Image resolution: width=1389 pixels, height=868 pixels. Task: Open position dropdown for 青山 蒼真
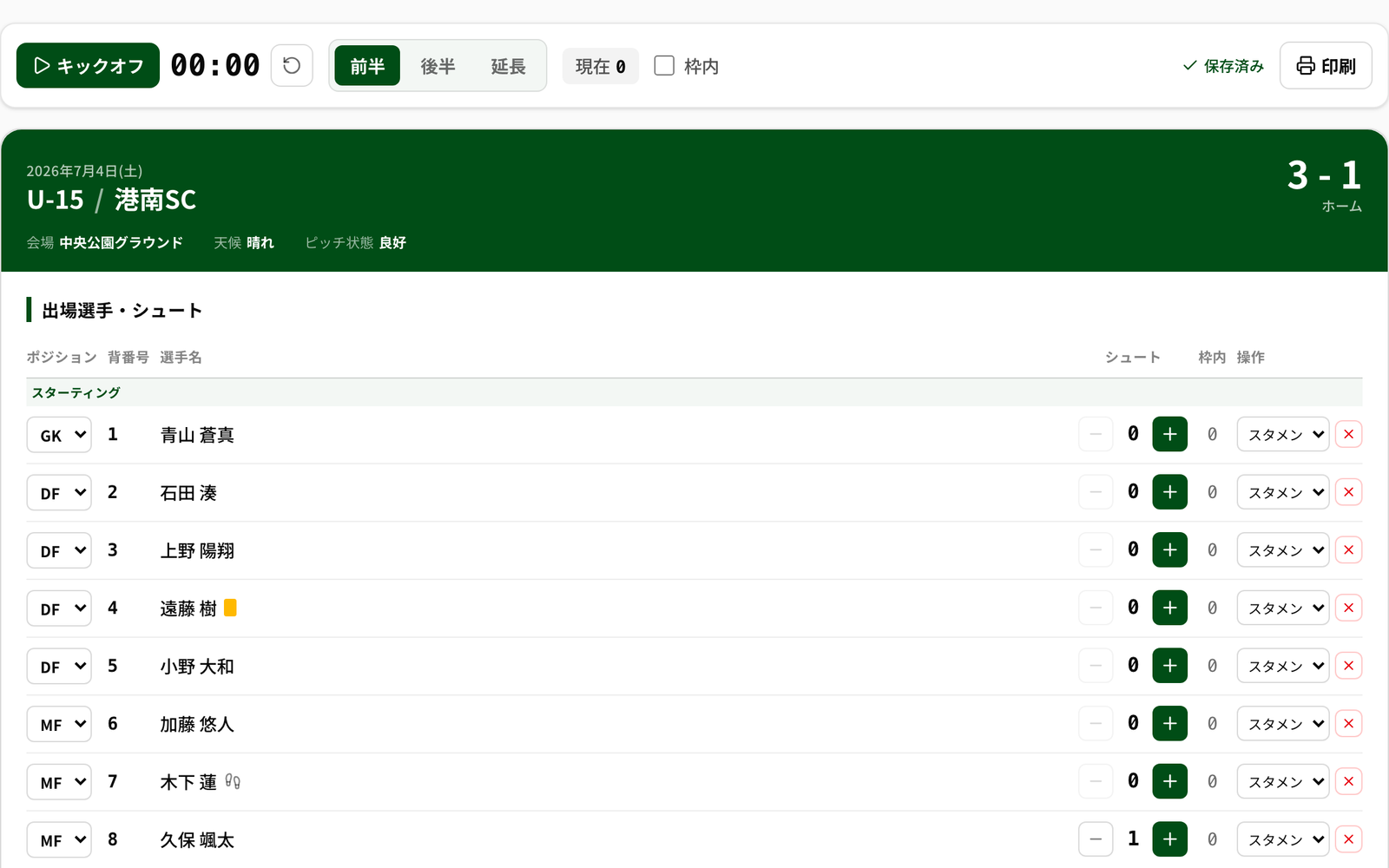click(x=59, y=435)
